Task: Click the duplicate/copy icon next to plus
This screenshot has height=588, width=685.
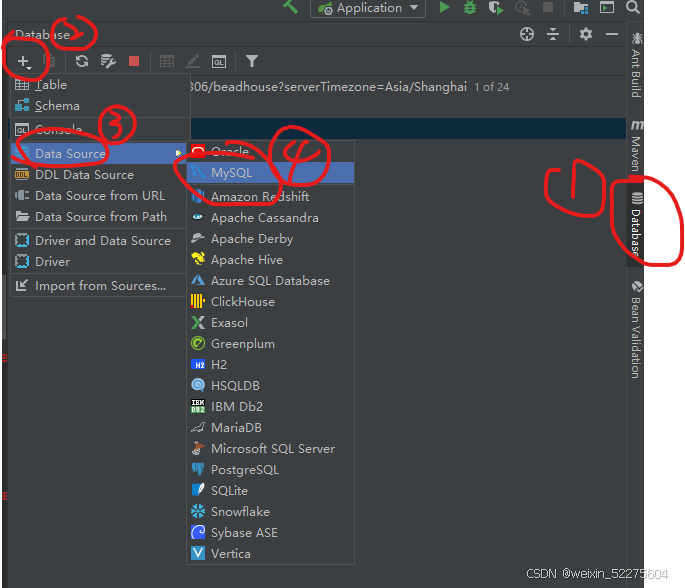Action: point(49,61)
